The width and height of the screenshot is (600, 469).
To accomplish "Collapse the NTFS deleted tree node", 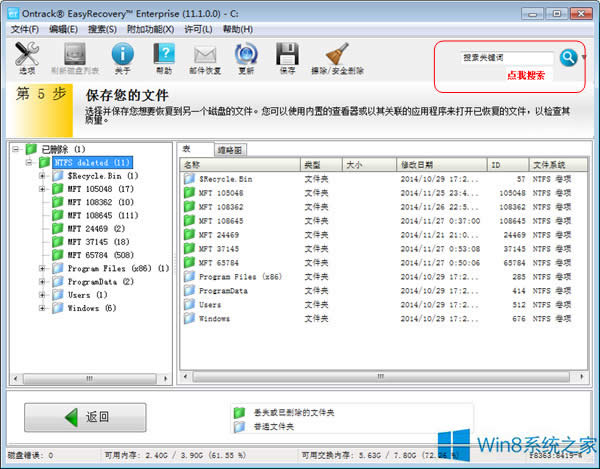I will 30,162.
